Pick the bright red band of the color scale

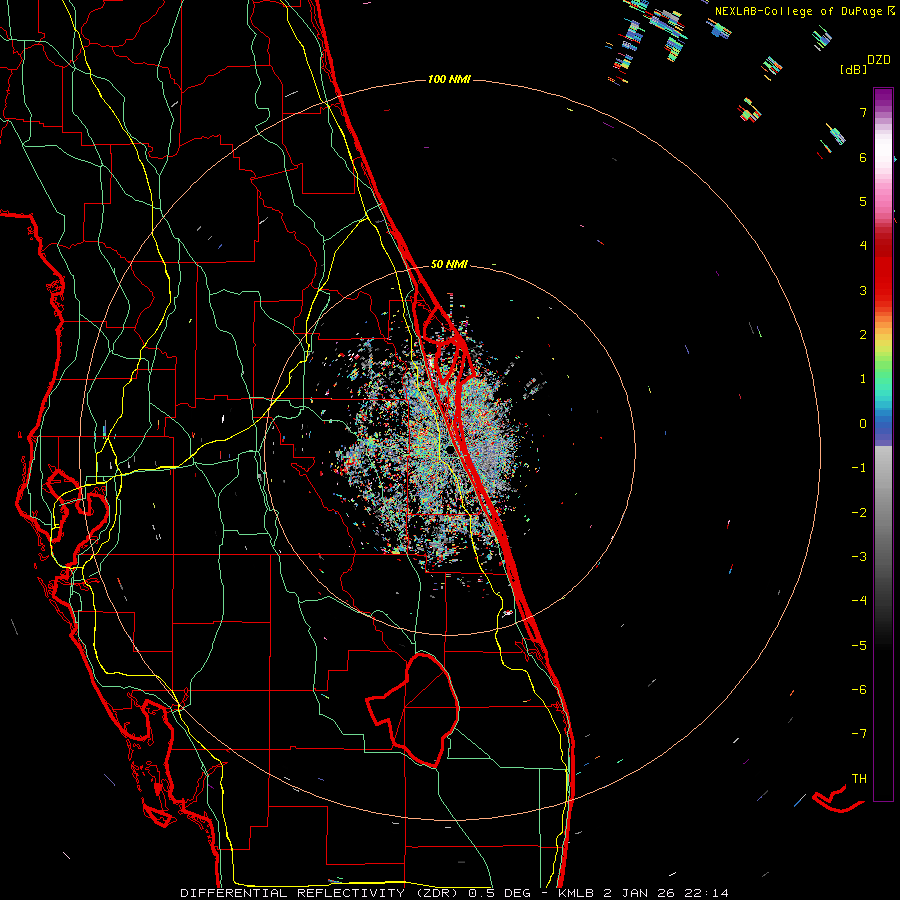[883, 276]
